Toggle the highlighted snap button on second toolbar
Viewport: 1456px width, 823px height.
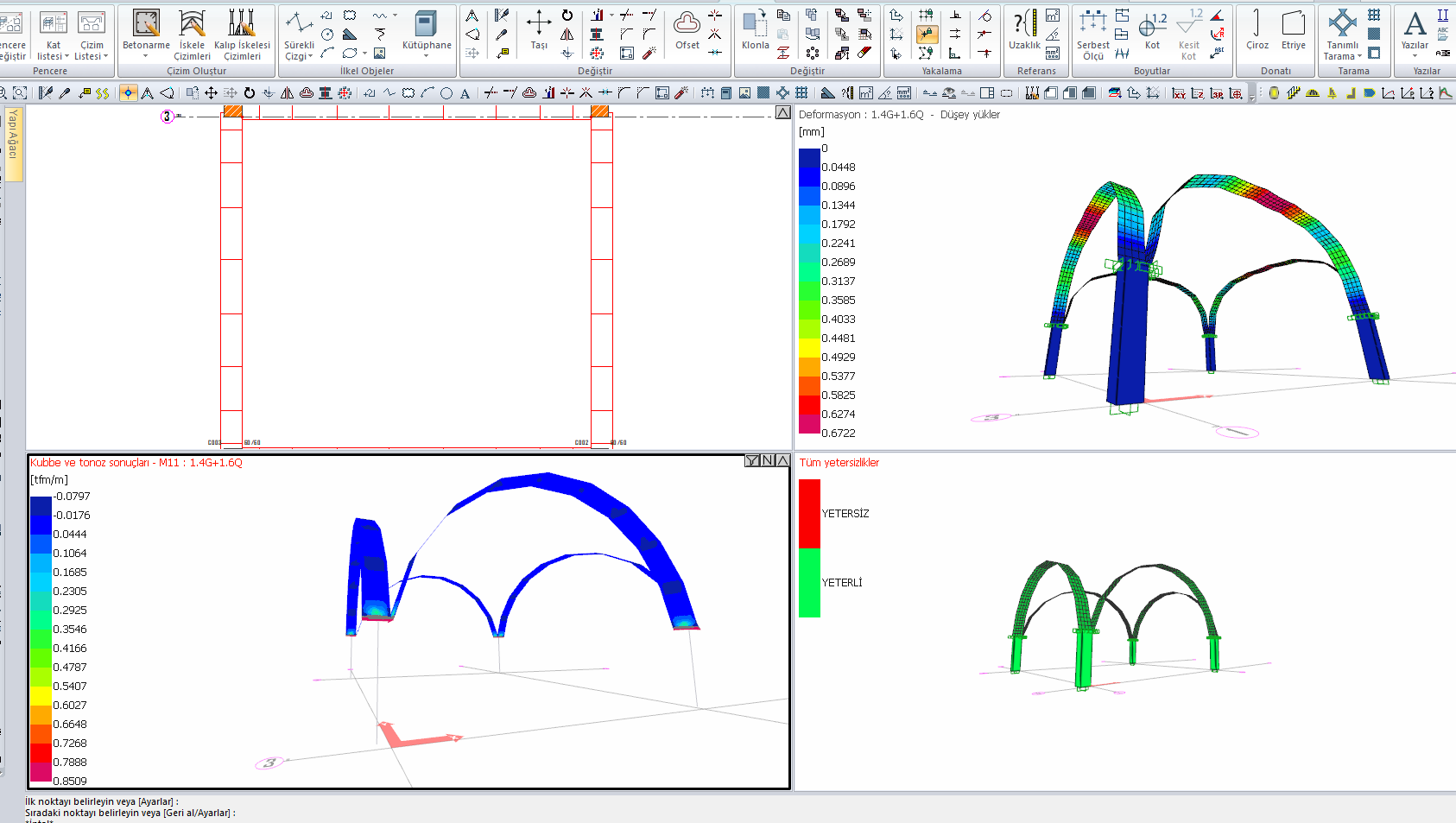coord(128,92)
